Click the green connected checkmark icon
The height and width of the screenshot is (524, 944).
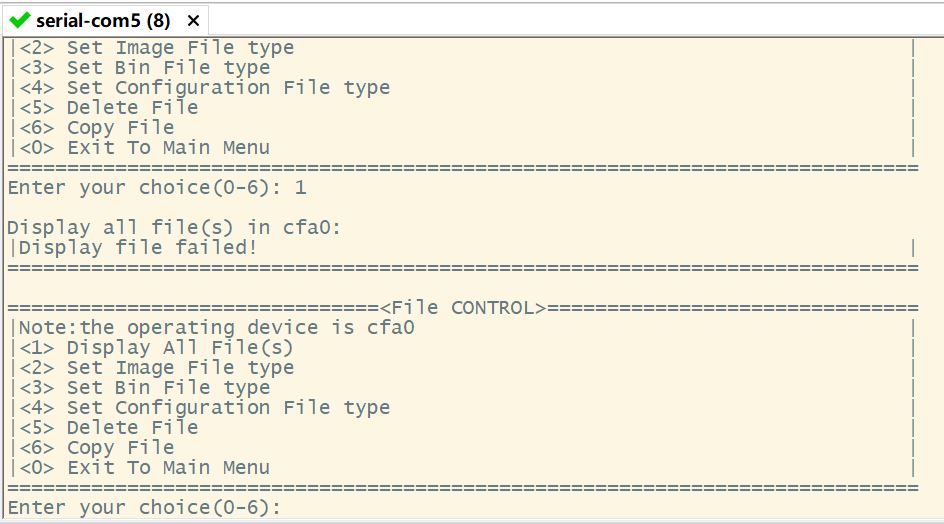click(x=19, y=20)
